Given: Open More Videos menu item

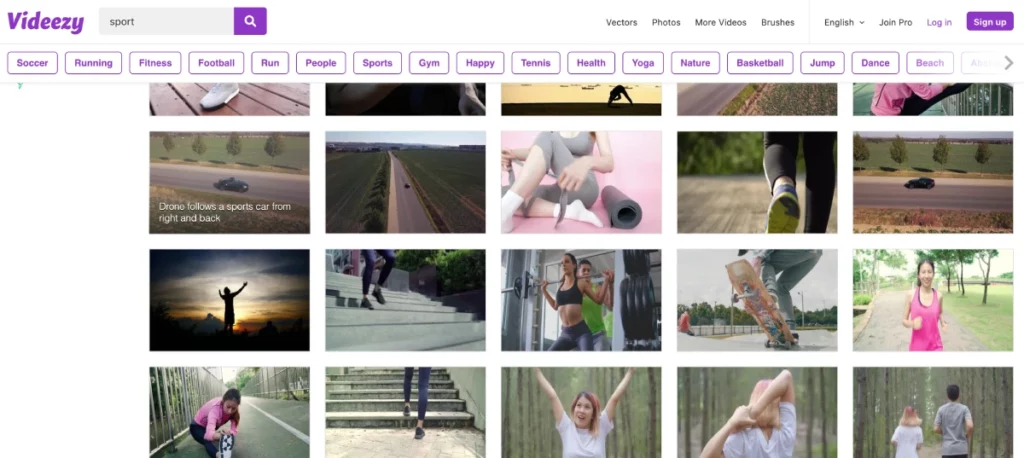Looking at the screenshot, I should (x=720, y=22).
